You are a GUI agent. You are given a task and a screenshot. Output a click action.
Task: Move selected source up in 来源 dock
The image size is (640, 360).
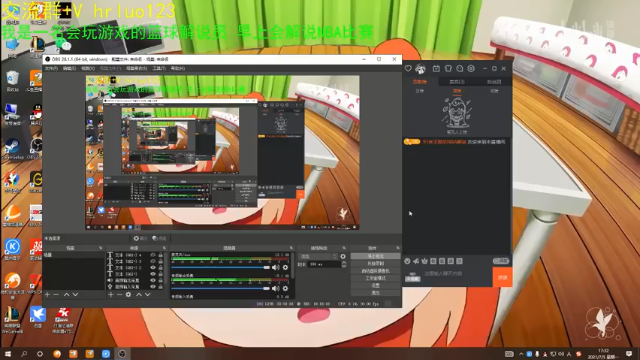[x=139, y=294]
